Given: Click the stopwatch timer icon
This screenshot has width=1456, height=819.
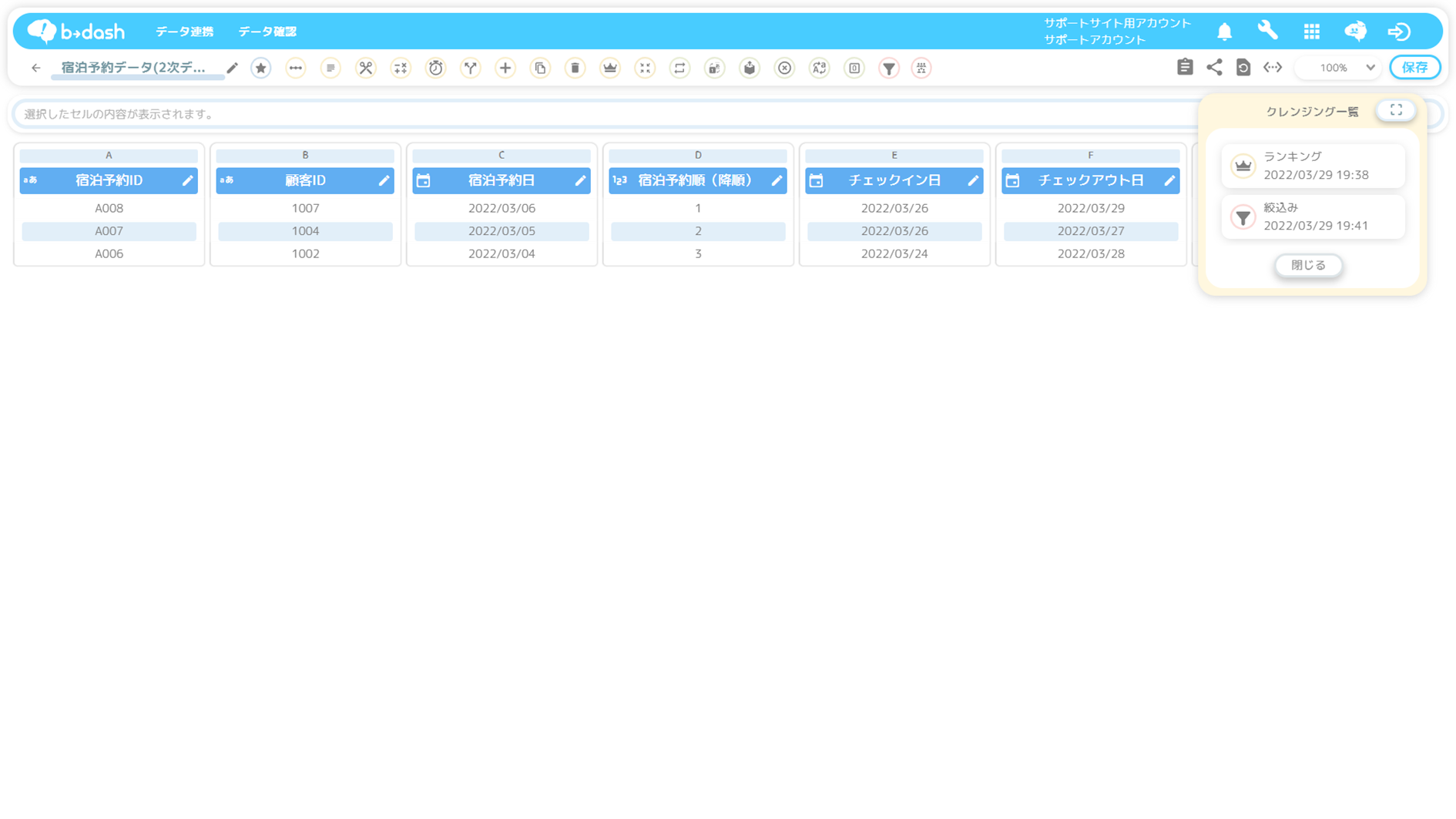Looking at the screenshot, I should (x=436, y=68).
